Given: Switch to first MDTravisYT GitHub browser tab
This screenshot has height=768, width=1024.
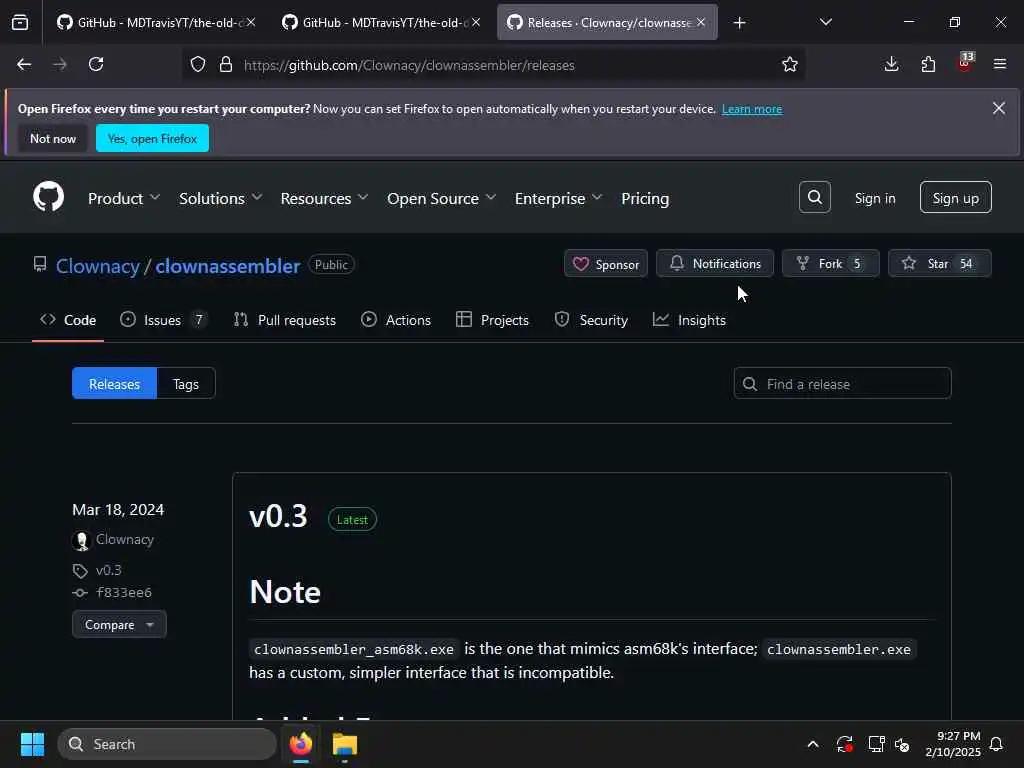Looking at the screenshot, I should (x=155, y=23).
